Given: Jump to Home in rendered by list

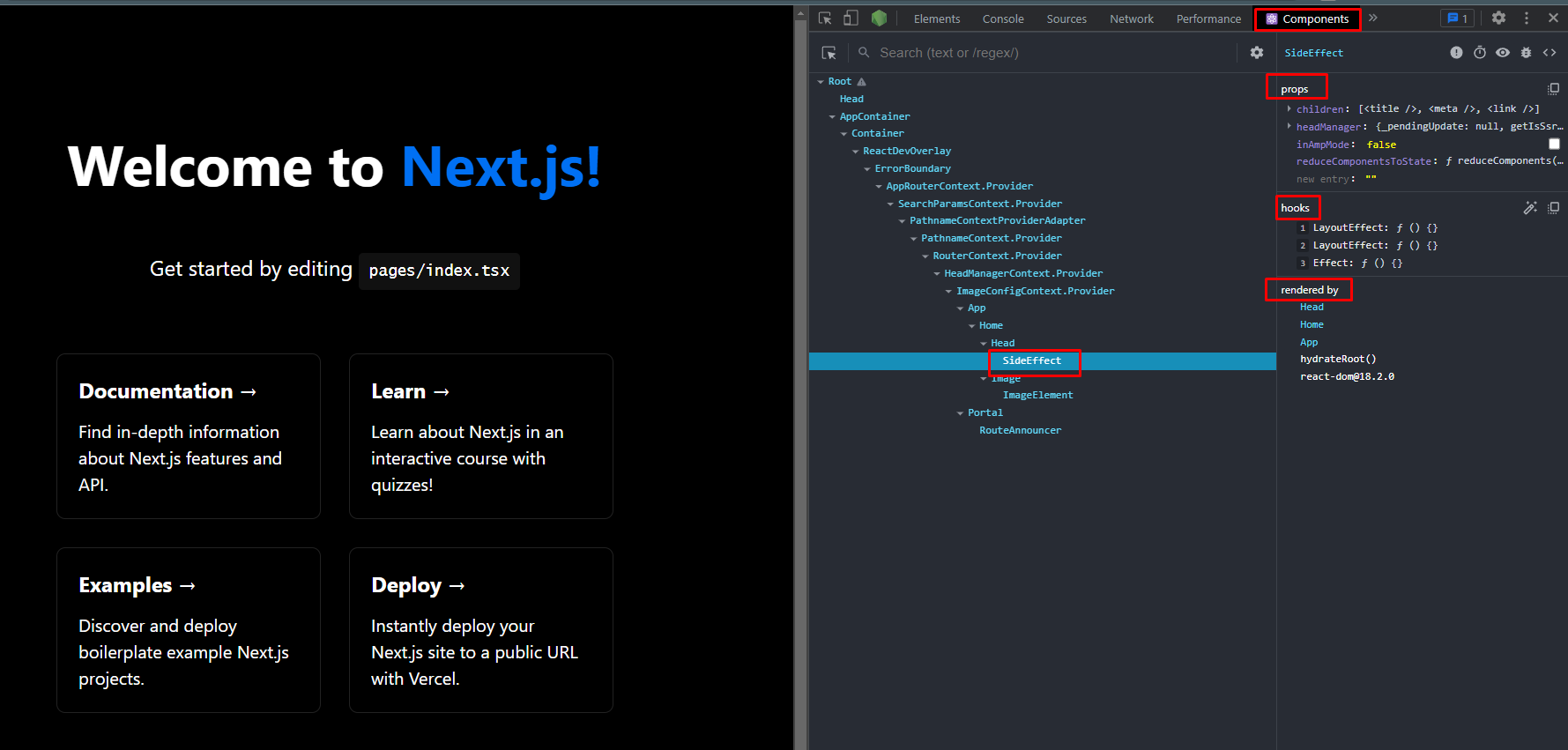Looking at the screenshot, I should 1312,325.
